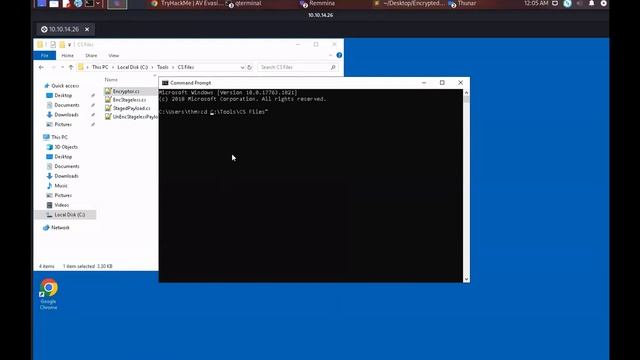The width and height of the screenshot is (640, 360).
Task: Open recent locations dropdown arrow
Action: (x=62, y=67)
